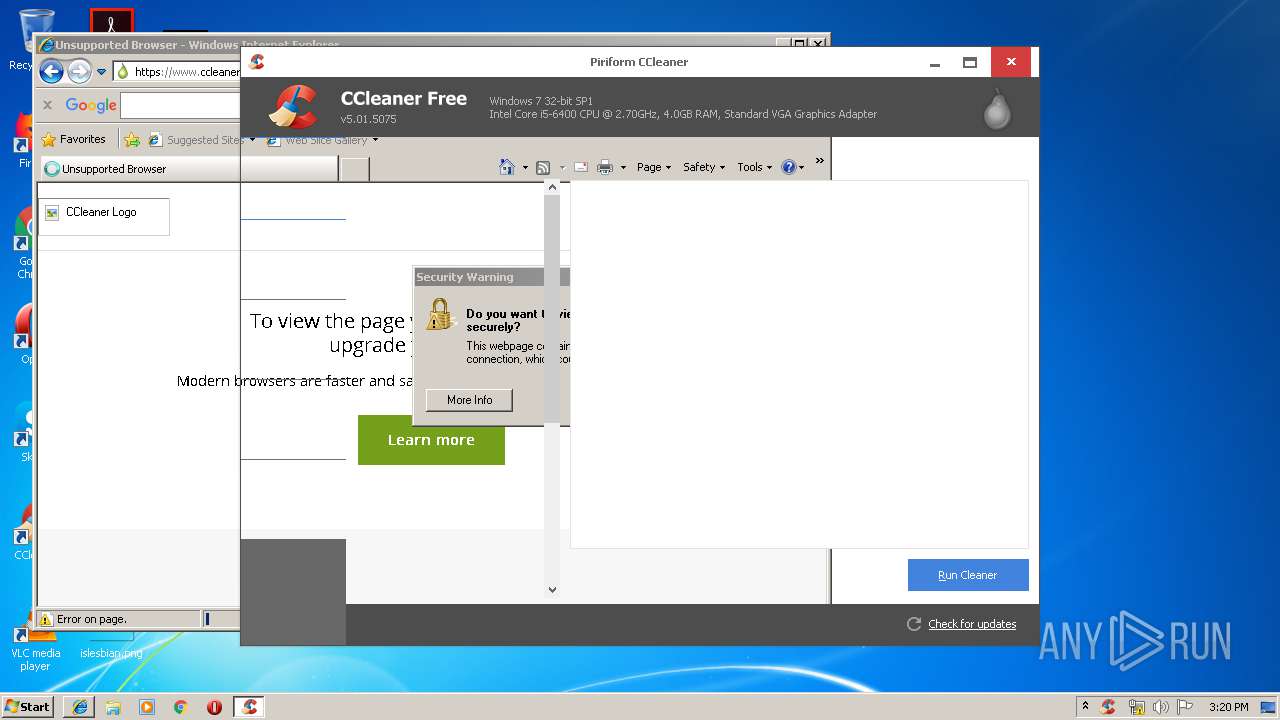Open the IE recent pages dropdown arrow
1280x720 pixels.
tap(101, 72)
